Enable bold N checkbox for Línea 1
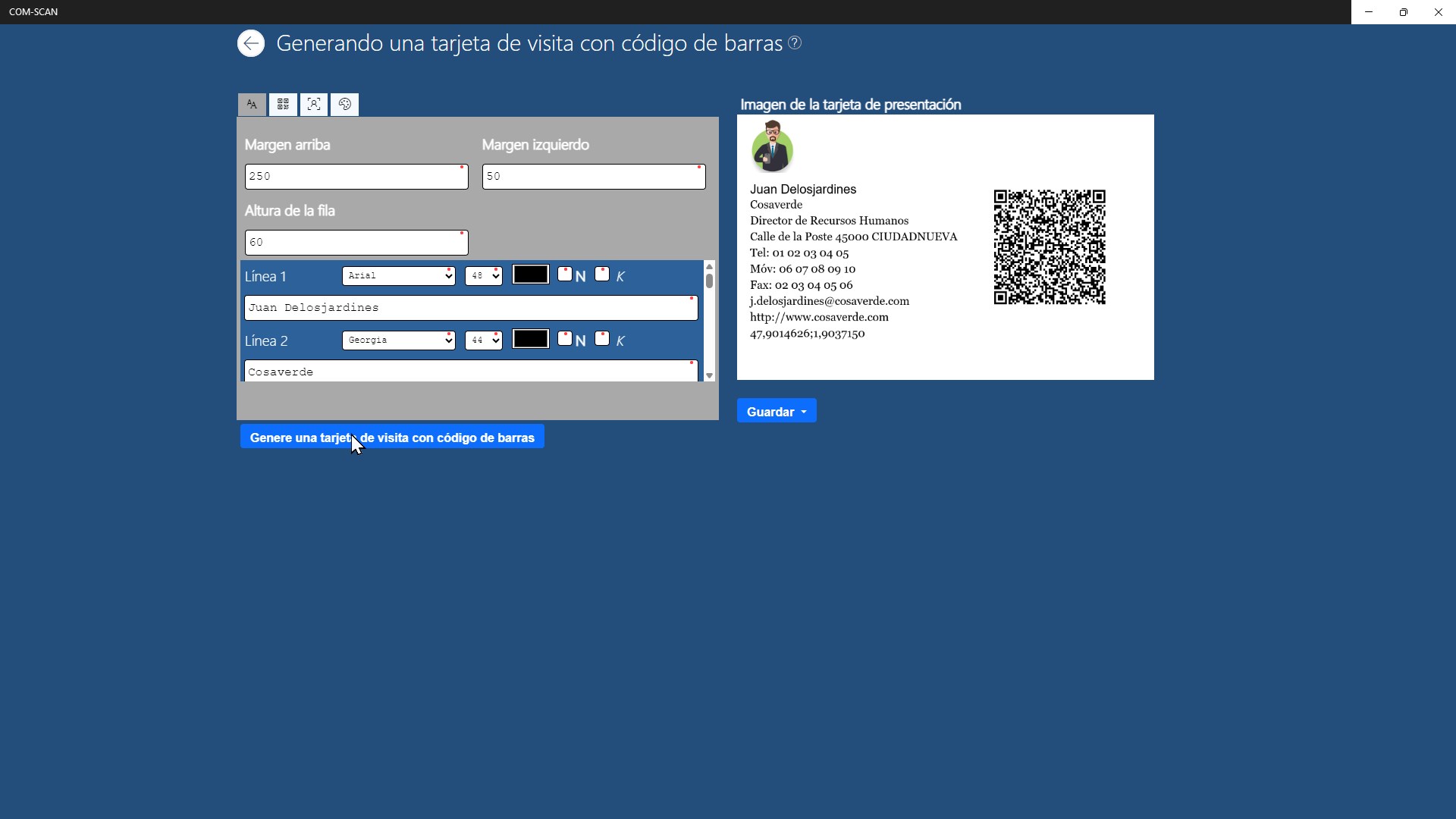This screenshot has width=1456, height=819. [x=565, y=275]
